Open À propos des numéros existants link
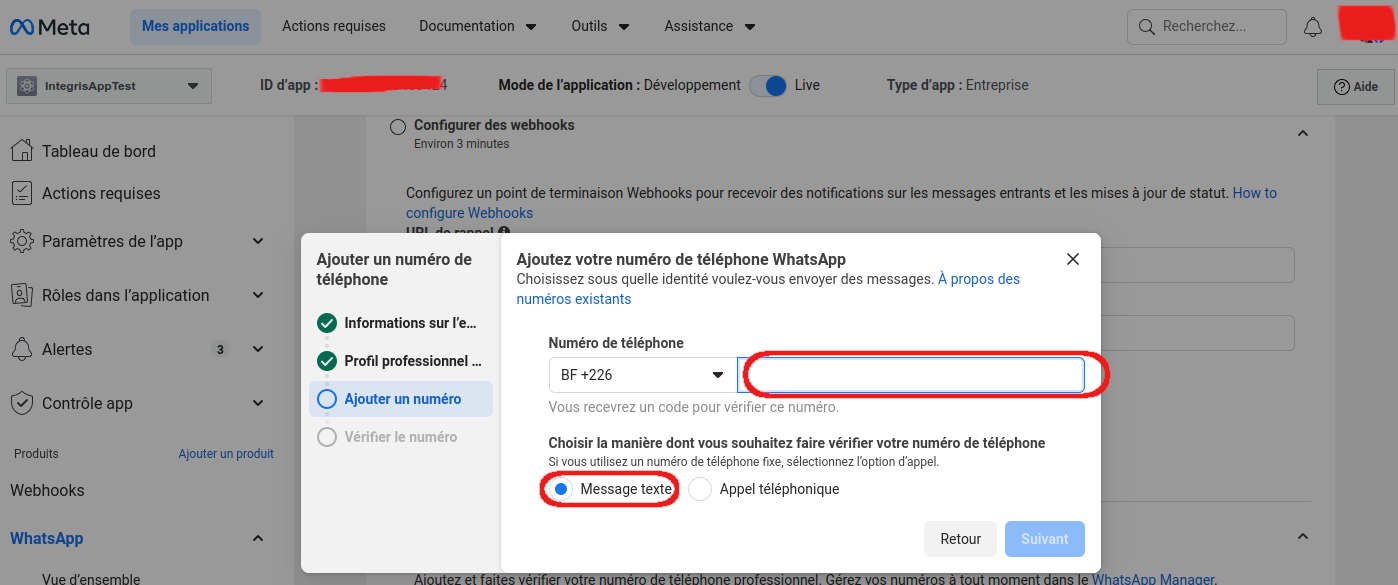This screenshot has width=1398, height=585. [x=768, y=289]
